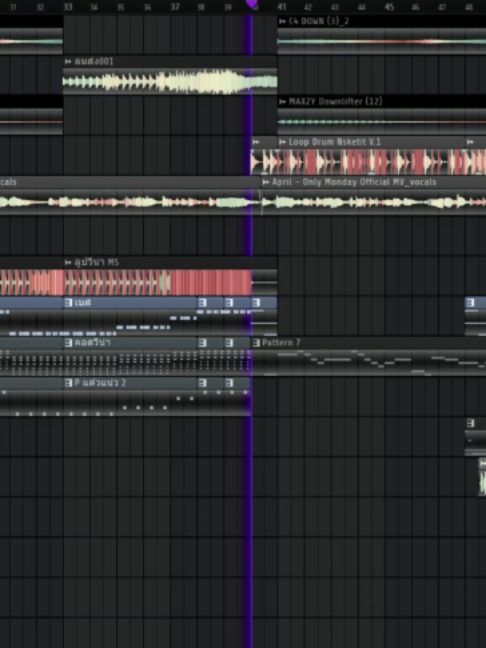
Task: Click menu icon of short drum clip before Loop Drum
Action: click(x=256, y=142)
